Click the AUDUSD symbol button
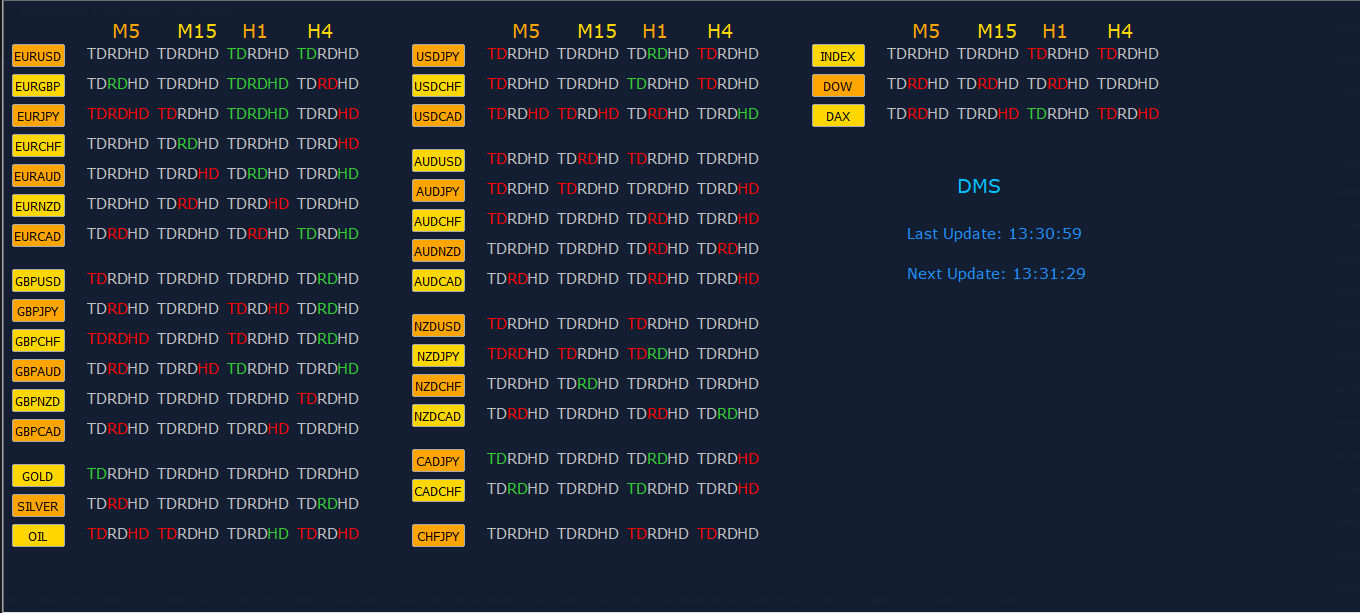1360x613 pixels. click(x=438, y=161)
